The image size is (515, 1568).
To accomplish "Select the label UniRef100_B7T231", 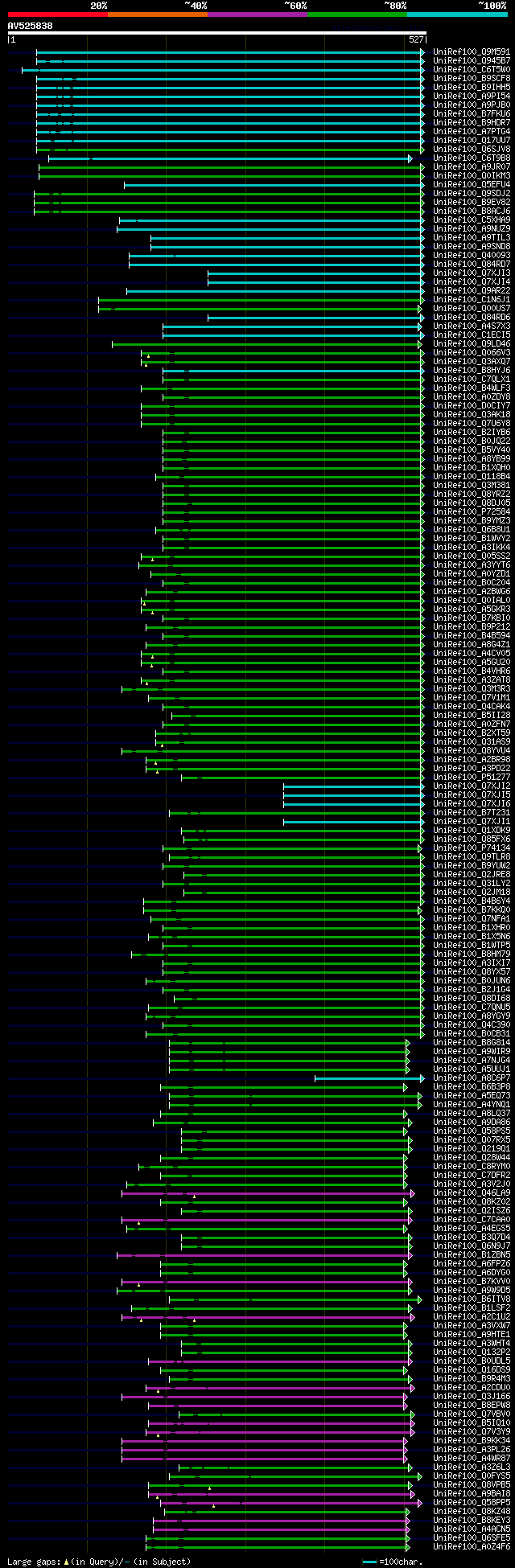I will 472,812.
